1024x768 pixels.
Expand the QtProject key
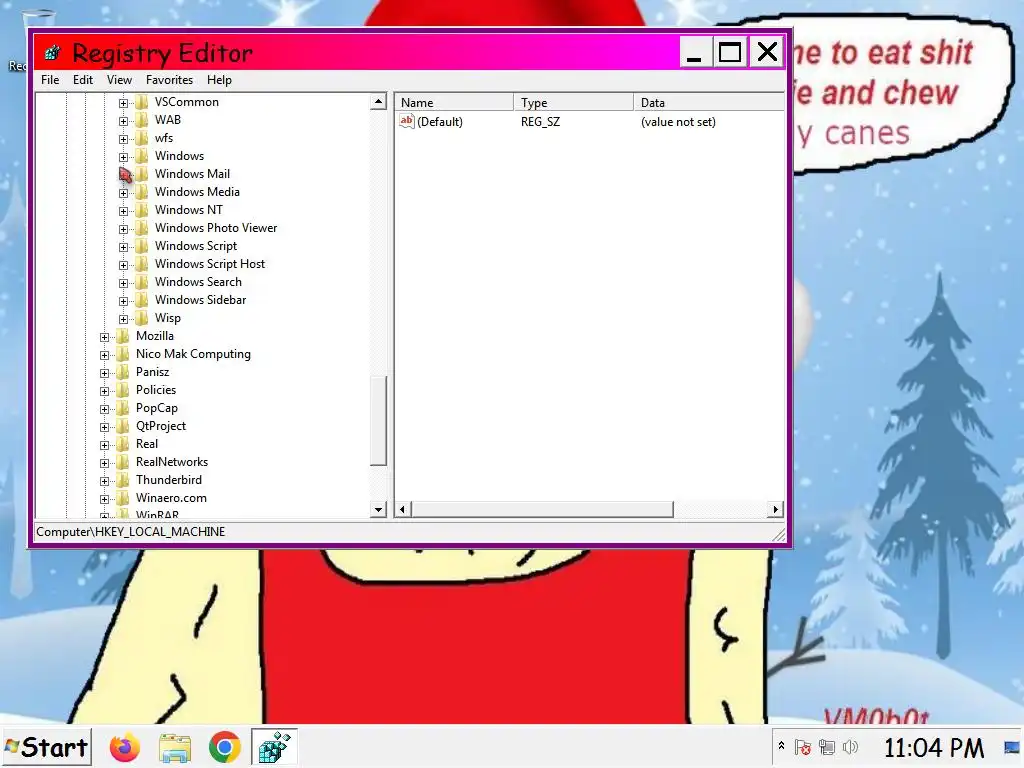104,427
